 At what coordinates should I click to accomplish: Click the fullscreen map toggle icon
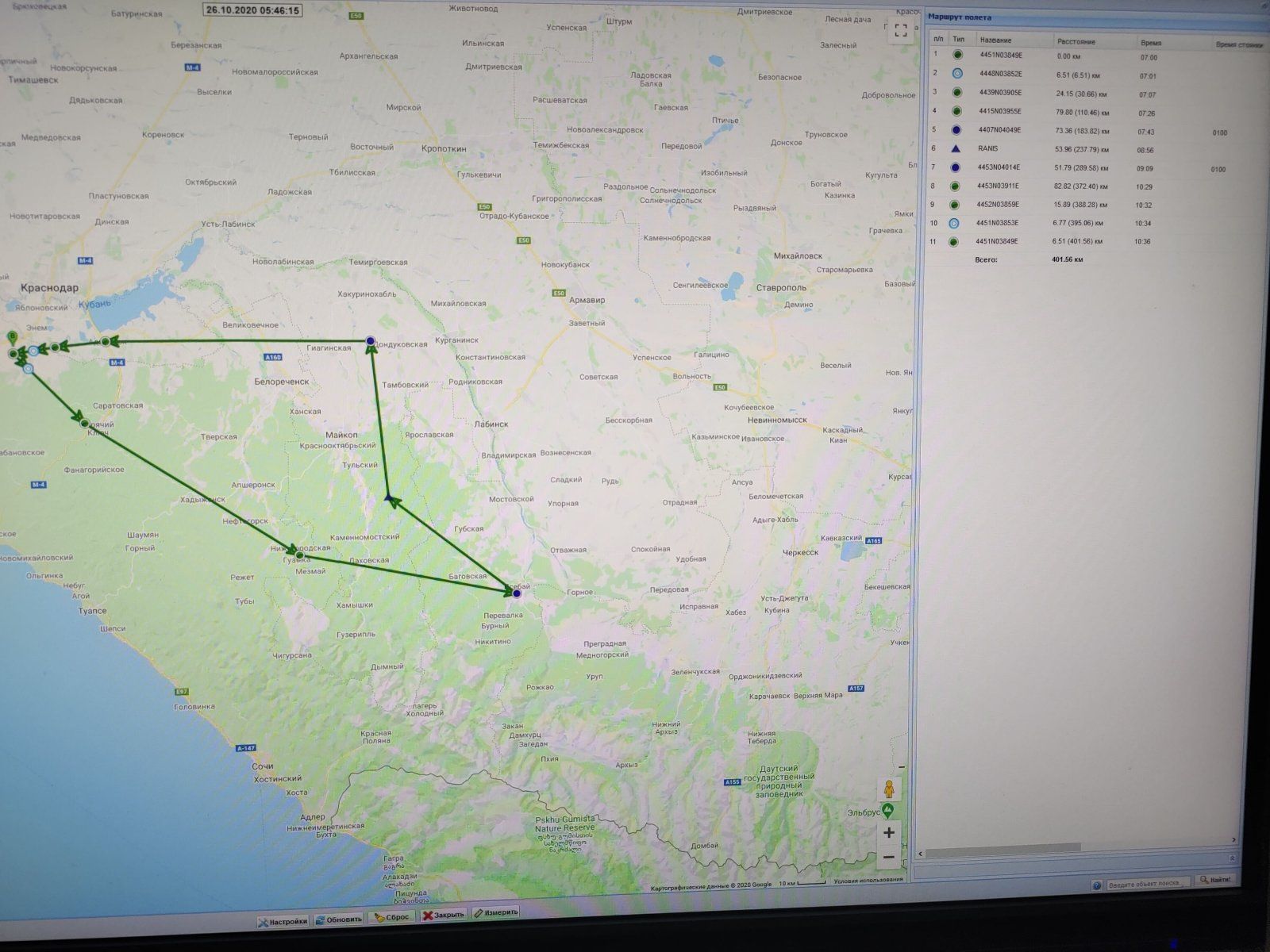(900, 32)
